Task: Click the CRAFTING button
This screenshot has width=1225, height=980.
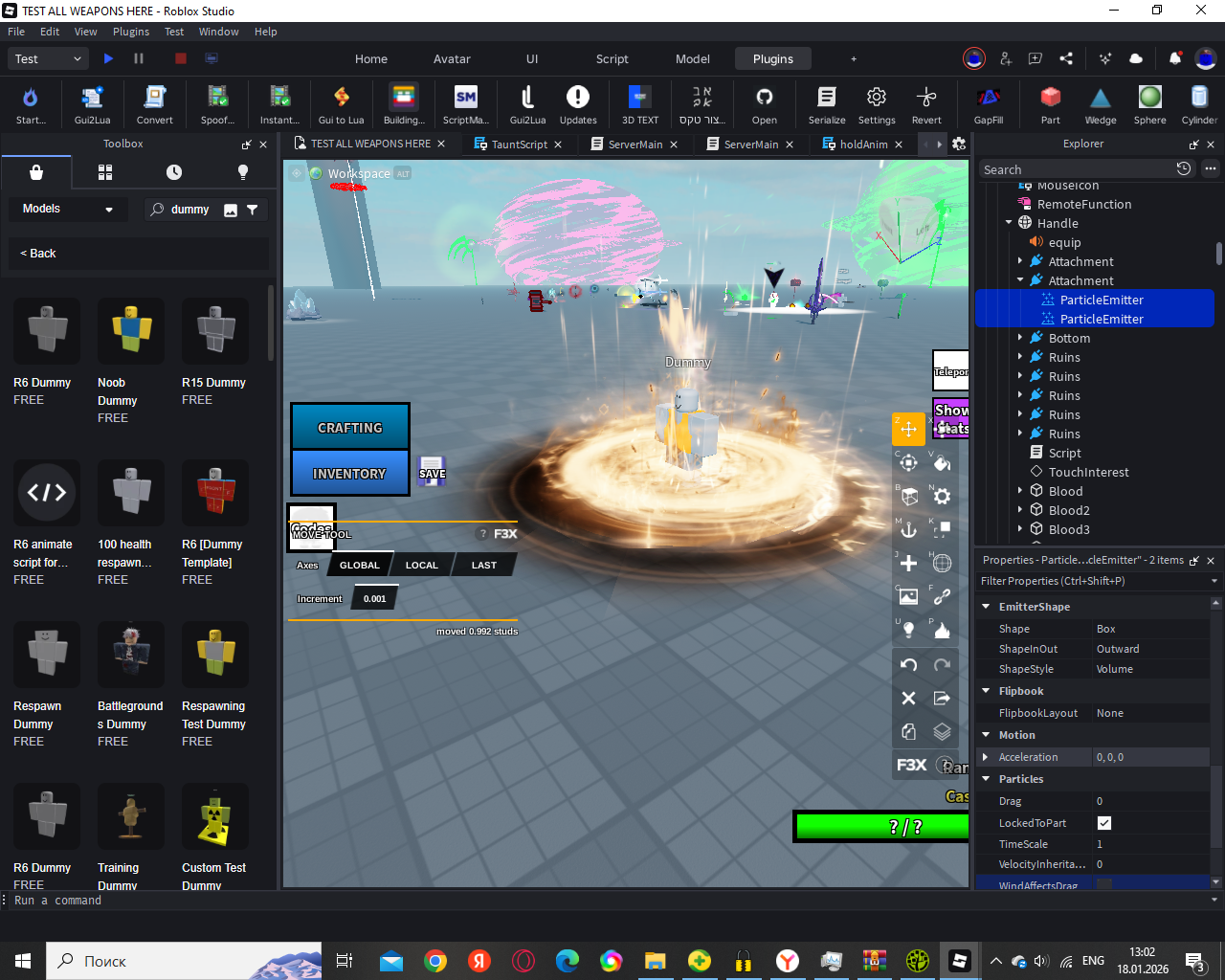Action: tap(350, 427)
